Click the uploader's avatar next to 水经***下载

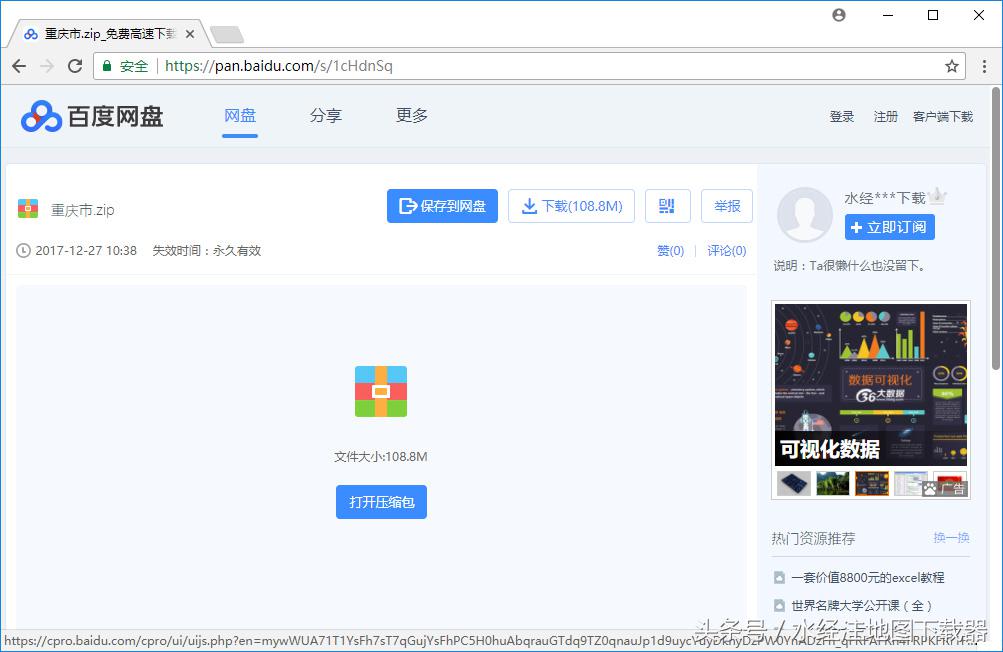[x=805, y=215]
